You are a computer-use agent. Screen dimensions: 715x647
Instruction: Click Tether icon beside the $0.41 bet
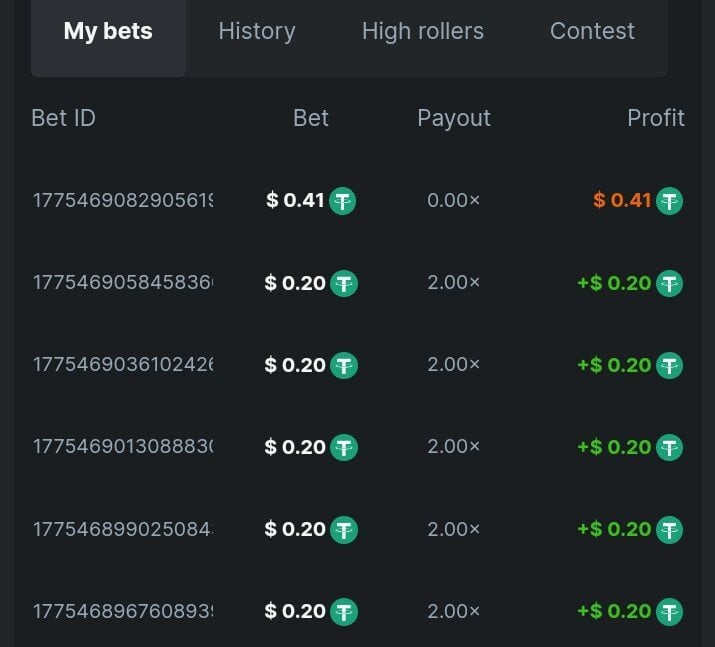pyautogui.click(x=343, y=201)
